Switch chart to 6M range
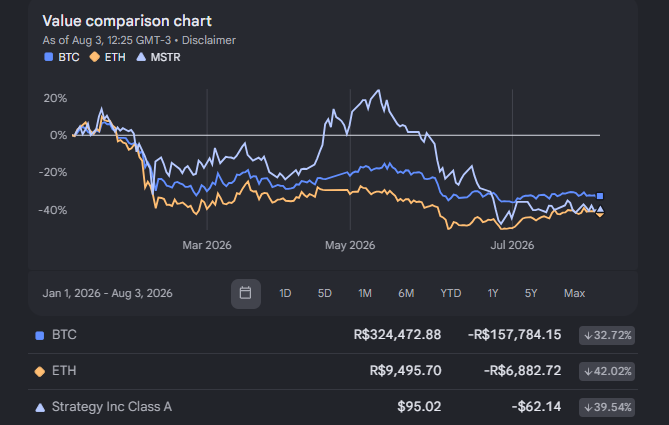The height and width of the screenshot is (425, 669). pyautogui.click(x=406, y=294)
